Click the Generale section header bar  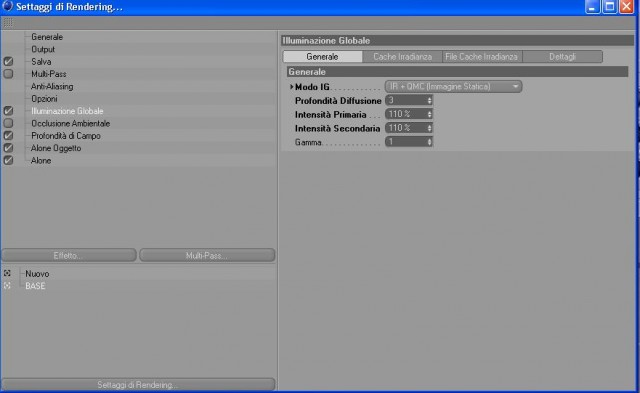(457, 72)
